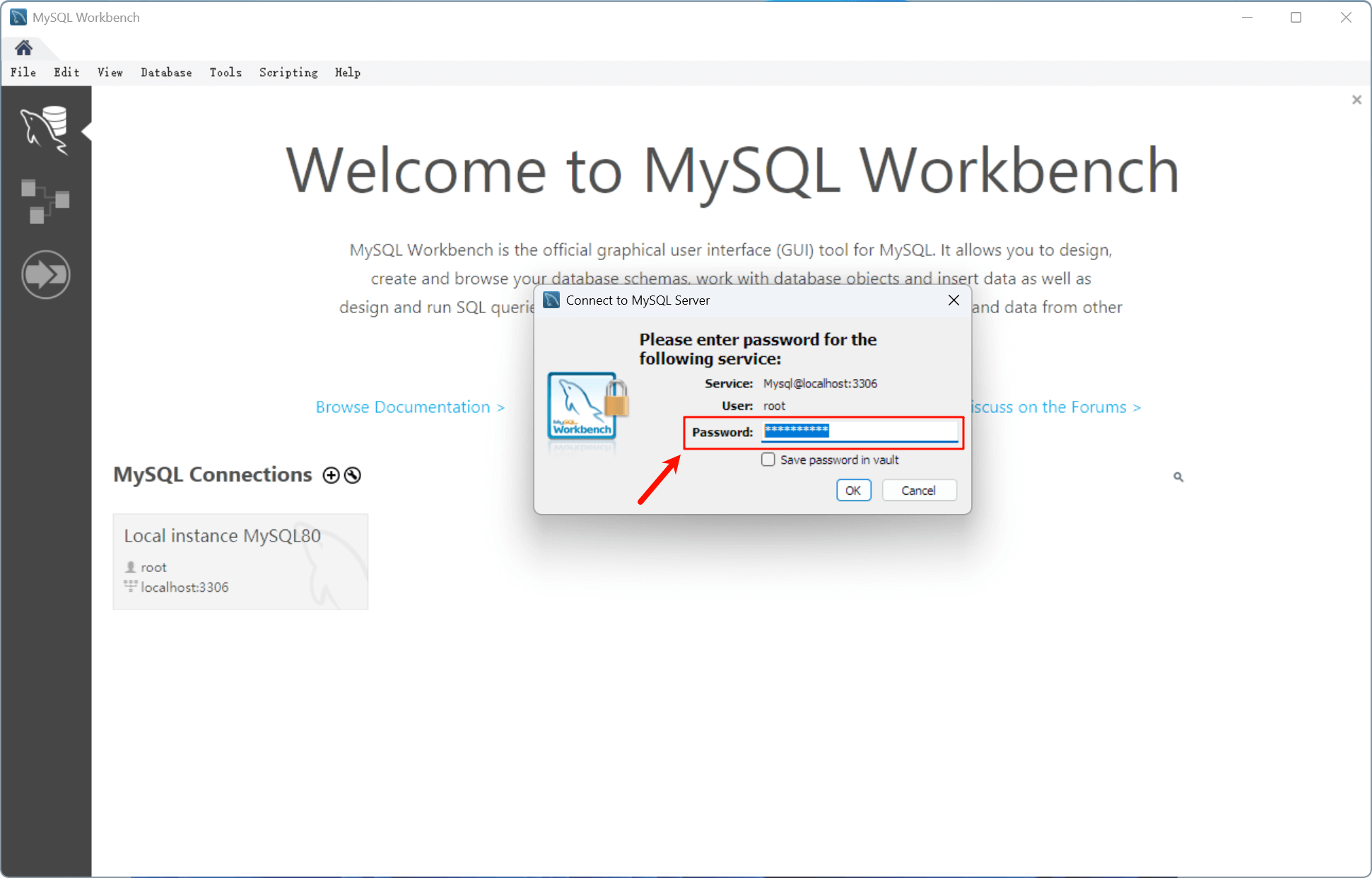Open the Help menu
Image resolution: width=1372 pixels, height=878 pixels.
point(348,72)
